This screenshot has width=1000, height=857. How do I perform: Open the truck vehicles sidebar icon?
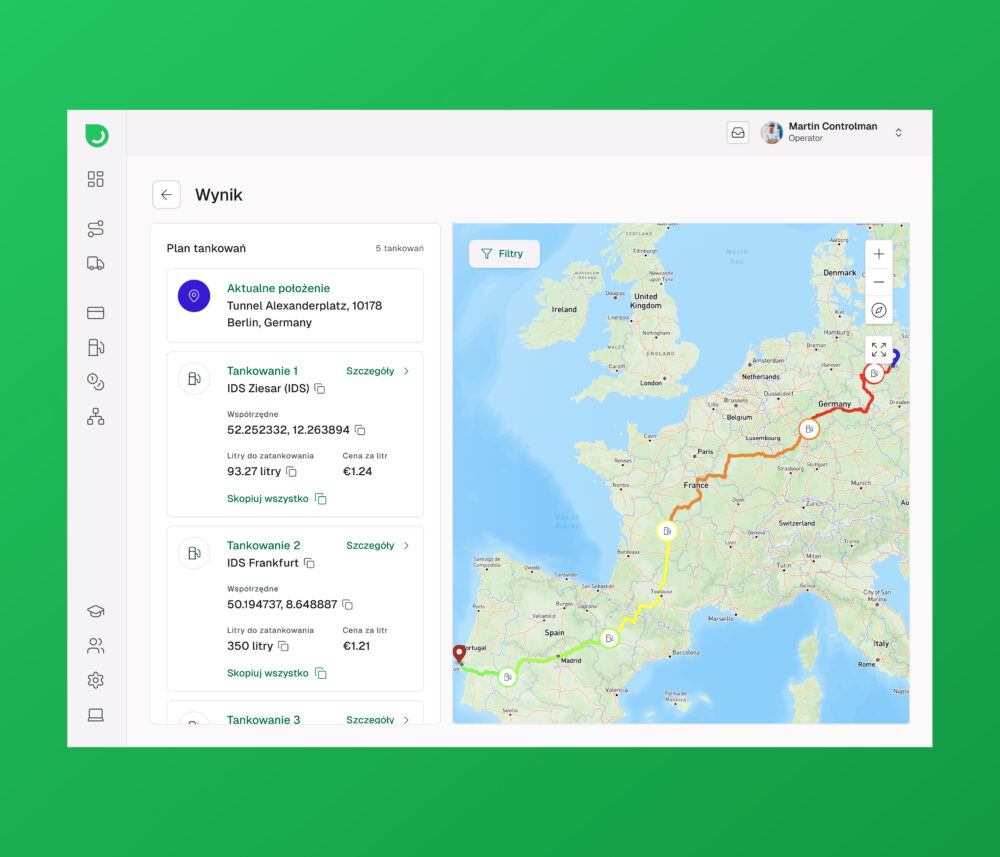tap(96, 263)
